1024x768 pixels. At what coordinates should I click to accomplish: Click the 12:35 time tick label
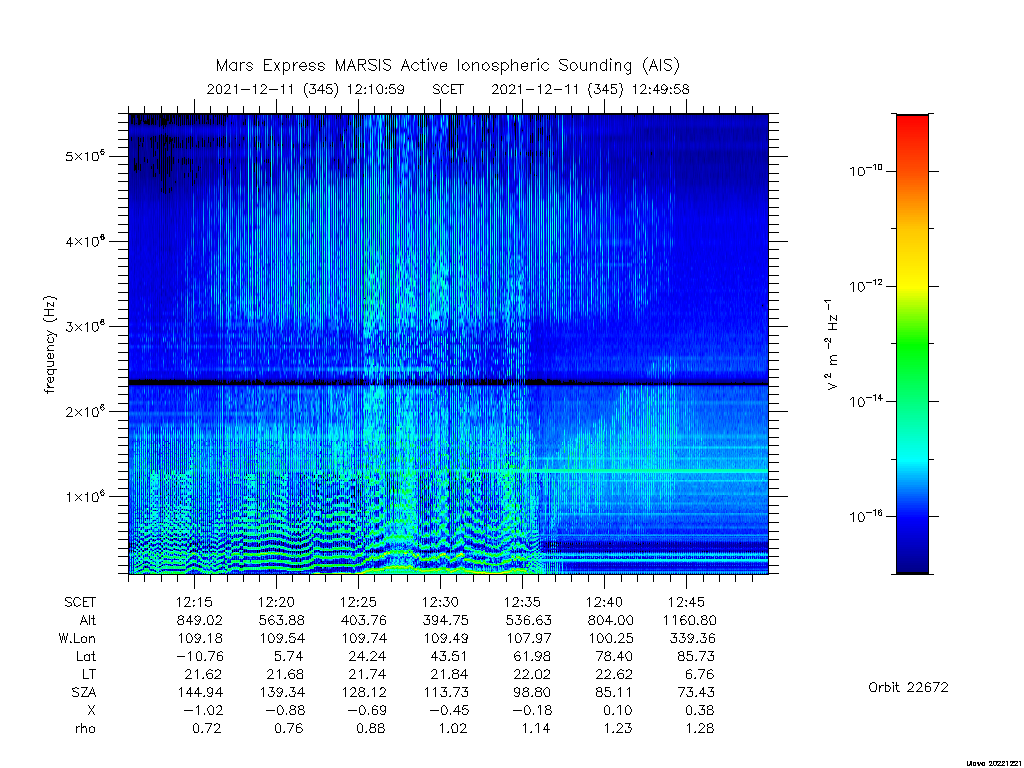point(522,602)
